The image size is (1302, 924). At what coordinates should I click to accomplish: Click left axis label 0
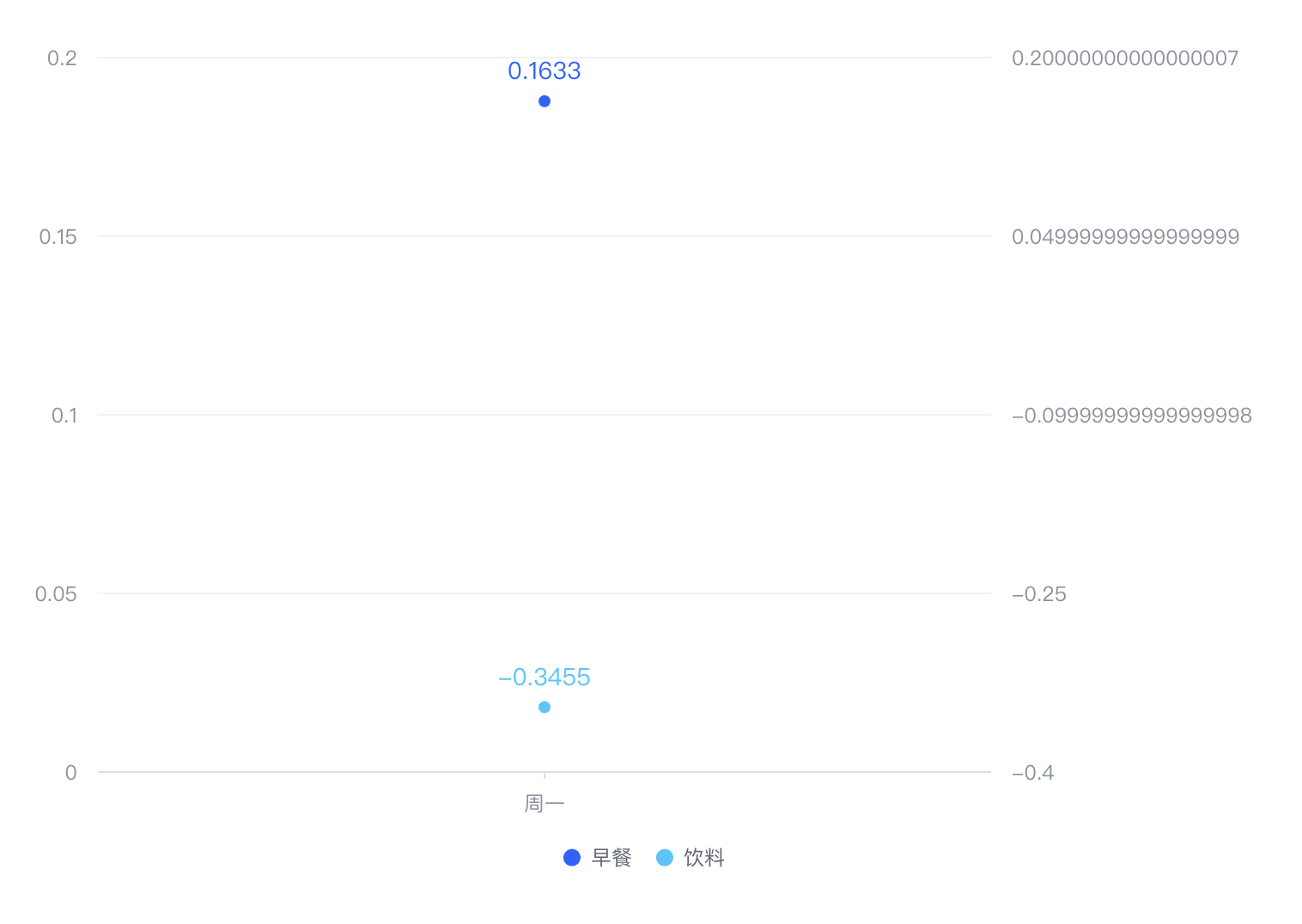[71, 773]
